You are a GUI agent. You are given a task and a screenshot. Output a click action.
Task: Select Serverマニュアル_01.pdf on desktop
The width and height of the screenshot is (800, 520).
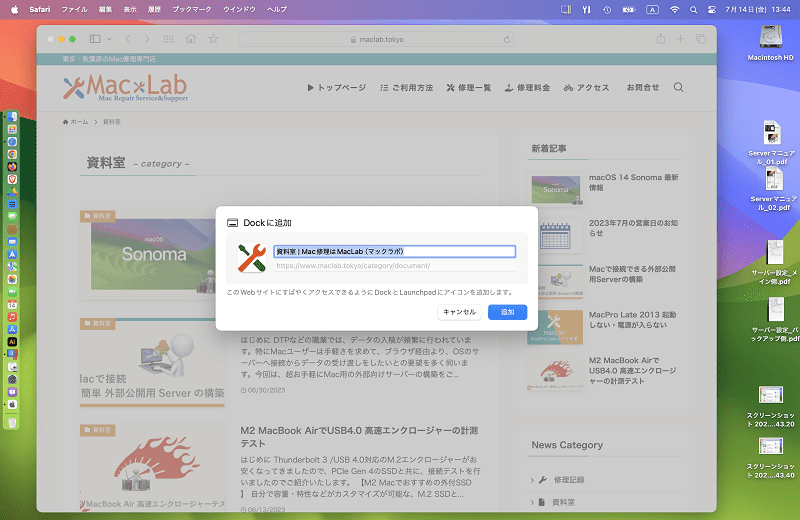771,143
